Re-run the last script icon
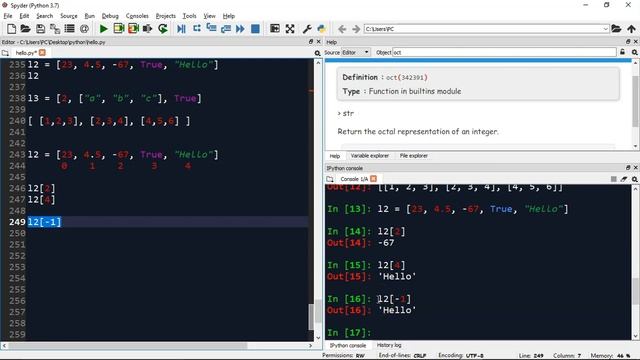The height and width of the screenshot is (360, 640). click(162, 29)
